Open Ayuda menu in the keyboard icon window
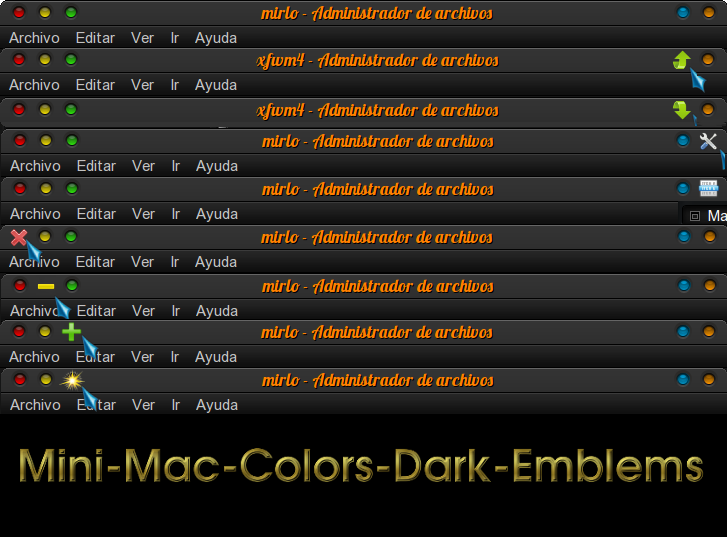 [x=217, y=214]
